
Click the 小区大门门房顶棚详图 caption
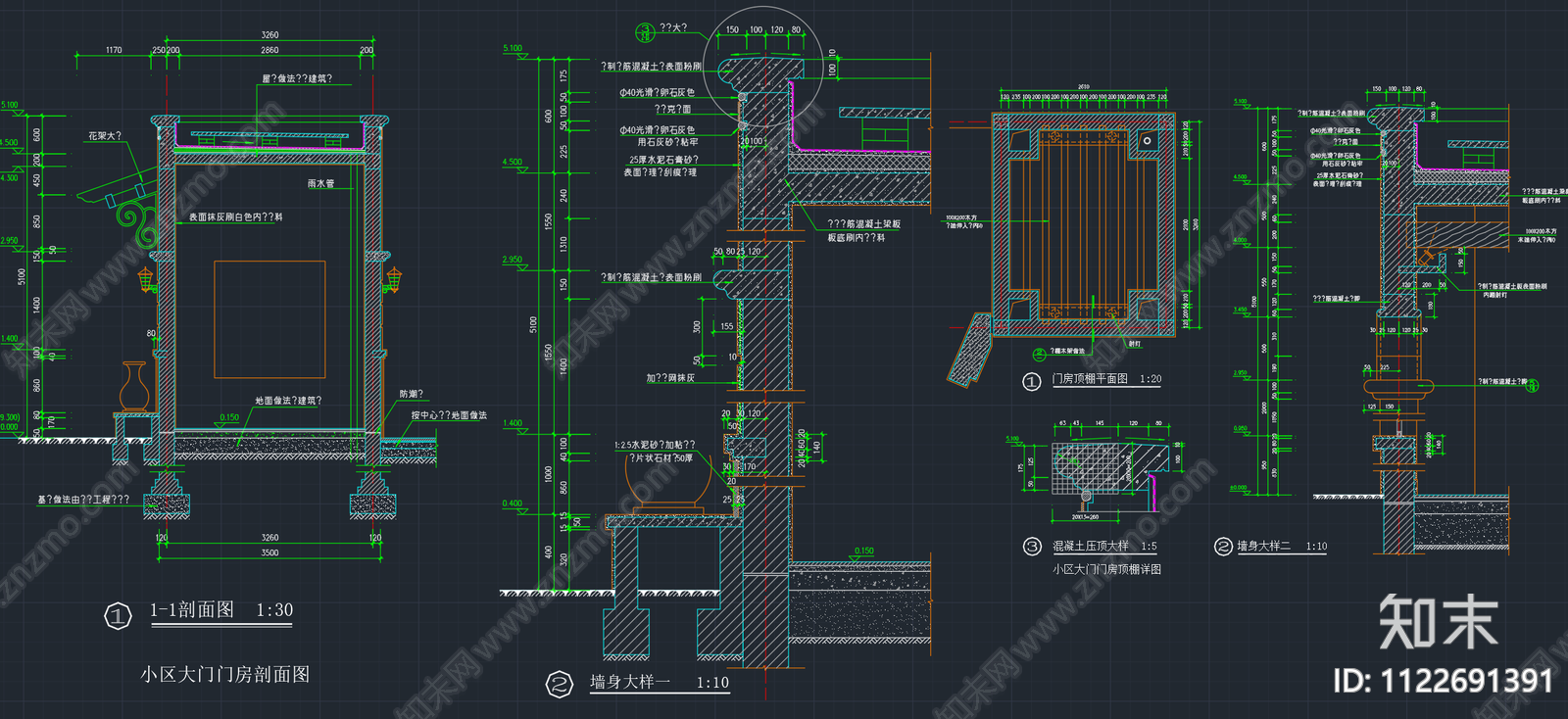click(x=1106, y=569)
